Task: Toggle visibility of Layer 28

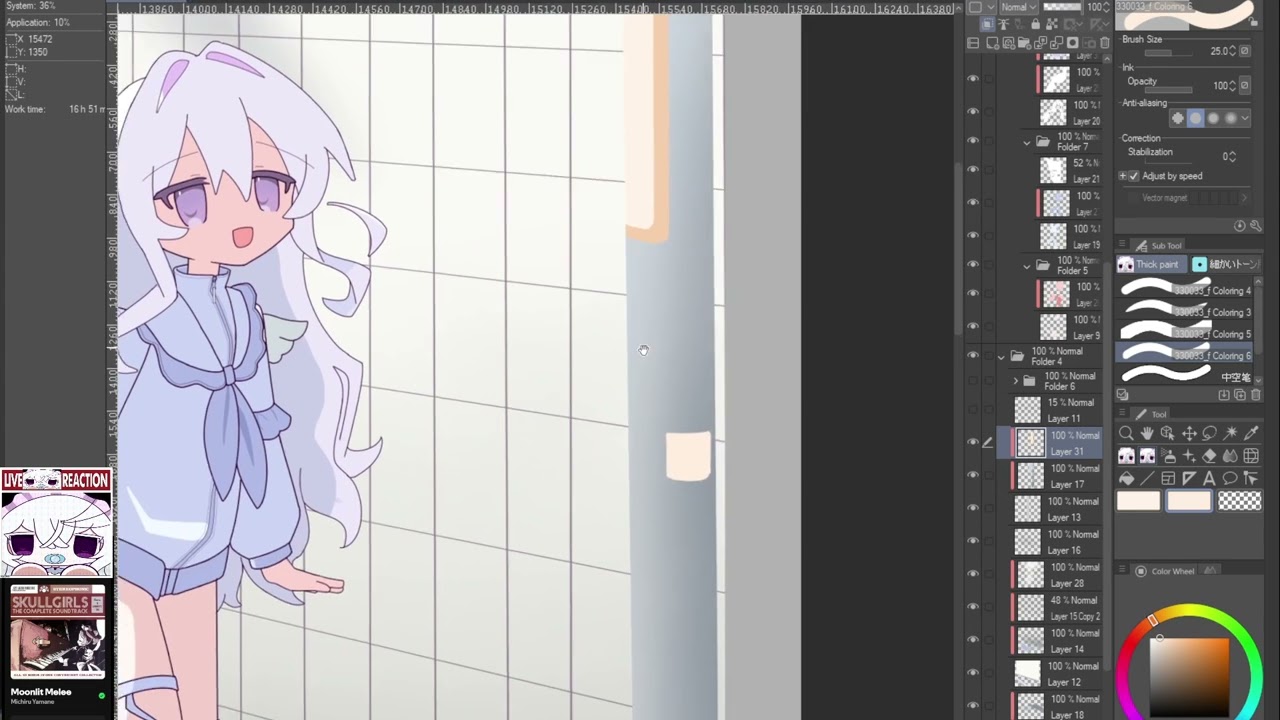Action: (973, 574)
